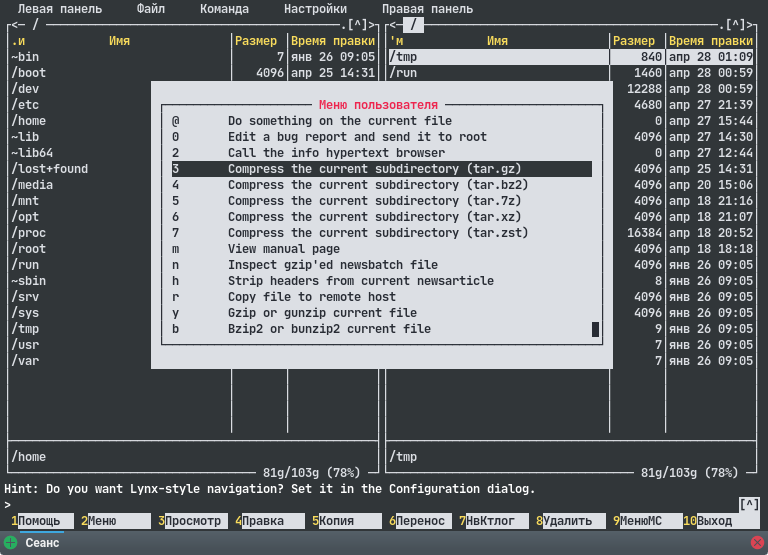
Task: Click the 10 Выход function key button
Action: (x=721, y=521)
